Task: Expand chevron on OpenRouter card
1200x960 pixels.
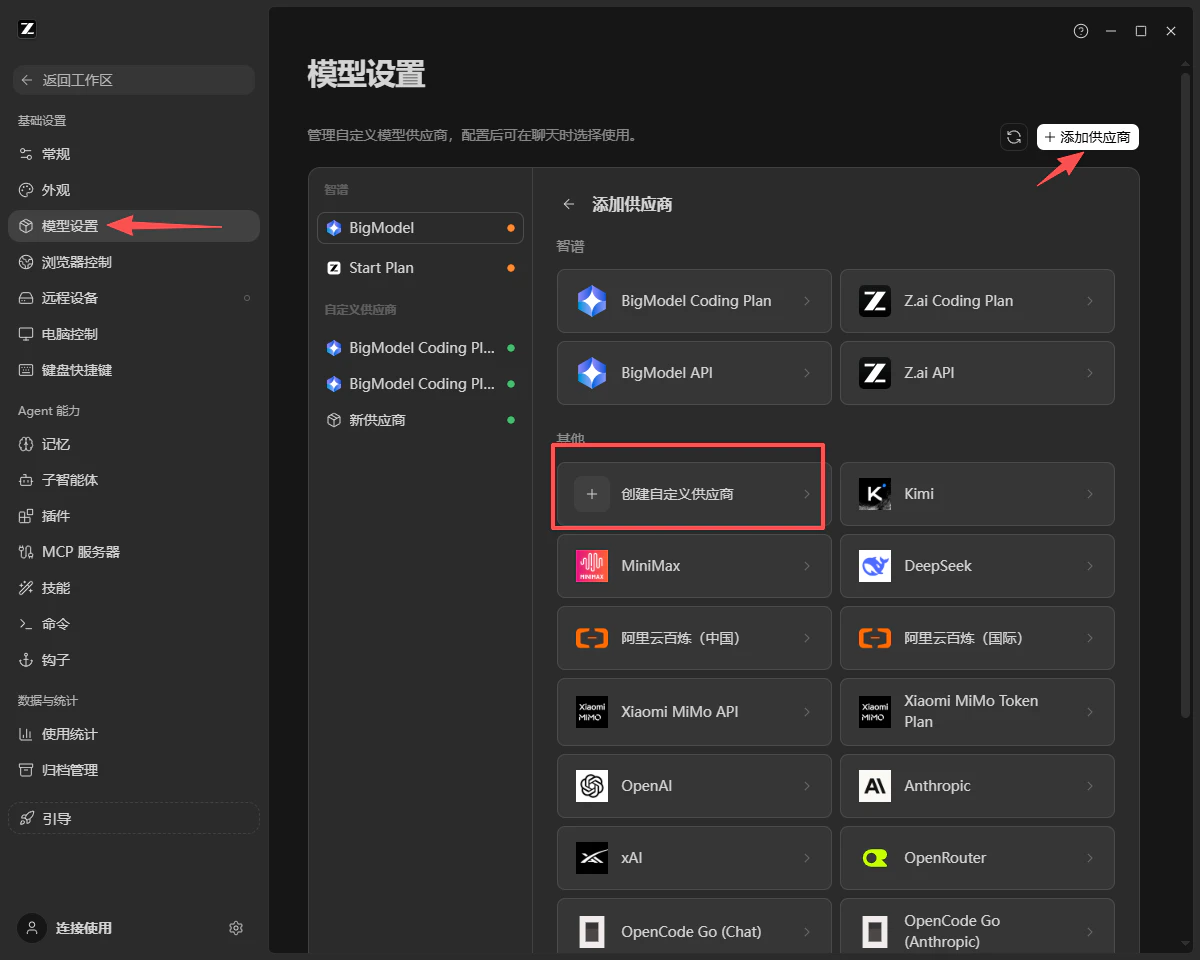Action: click(x=1090, y=858)
